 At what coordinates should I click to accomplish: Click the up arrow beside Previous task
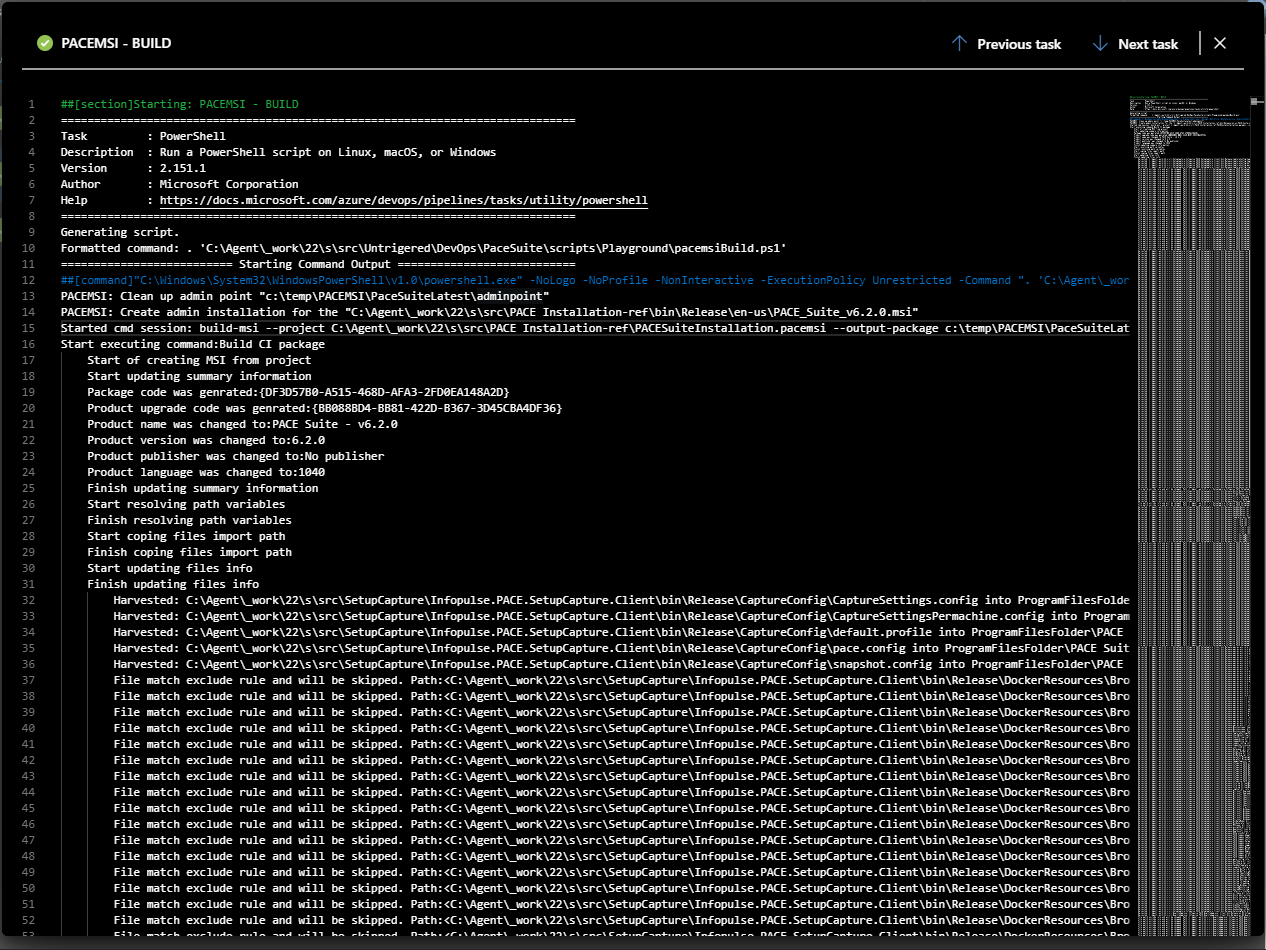[959, 43]
